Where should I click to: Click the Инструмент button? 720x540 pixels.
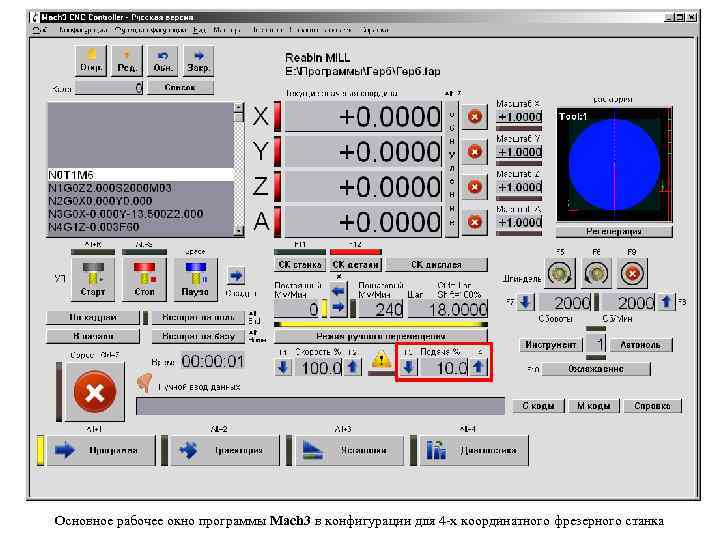pos(551,344)
